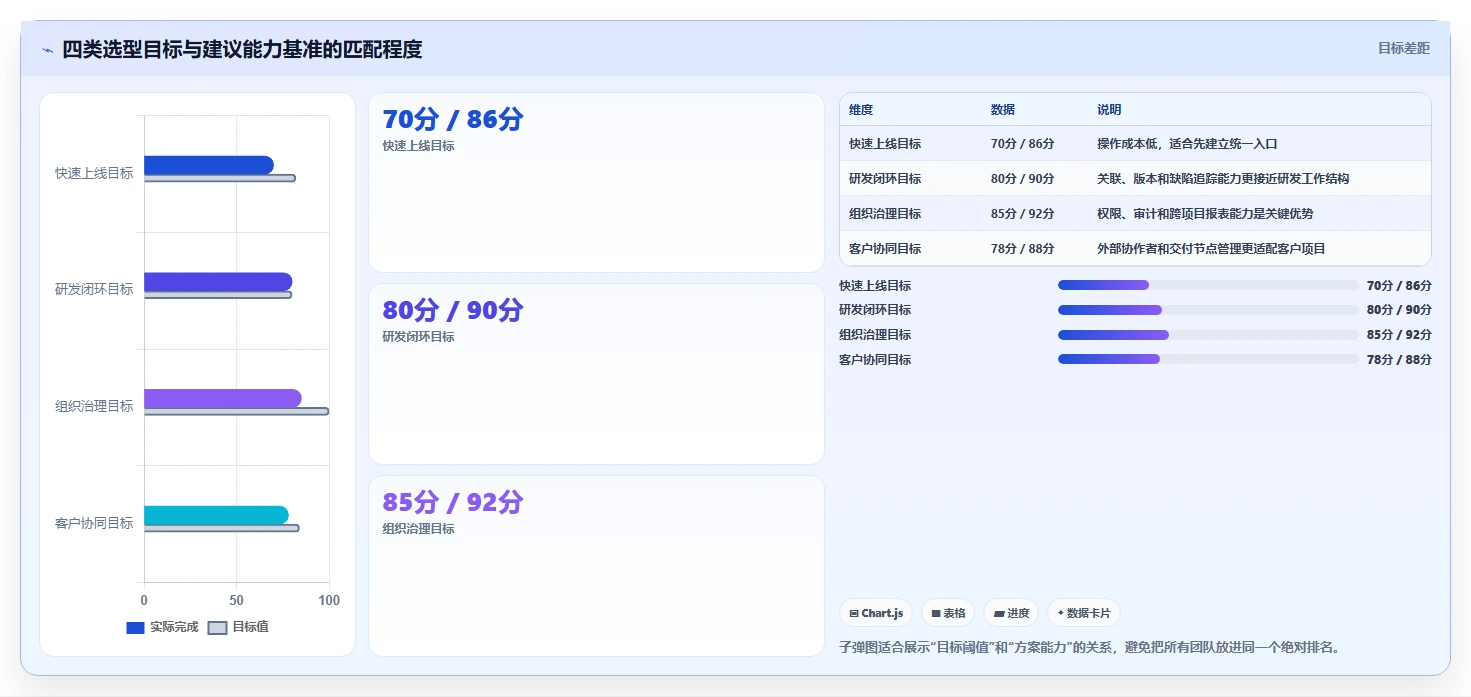Click the 说明 table column header
This screenshot has height=697, width=1471.
pyautogui.click(x=1109, y=110)
